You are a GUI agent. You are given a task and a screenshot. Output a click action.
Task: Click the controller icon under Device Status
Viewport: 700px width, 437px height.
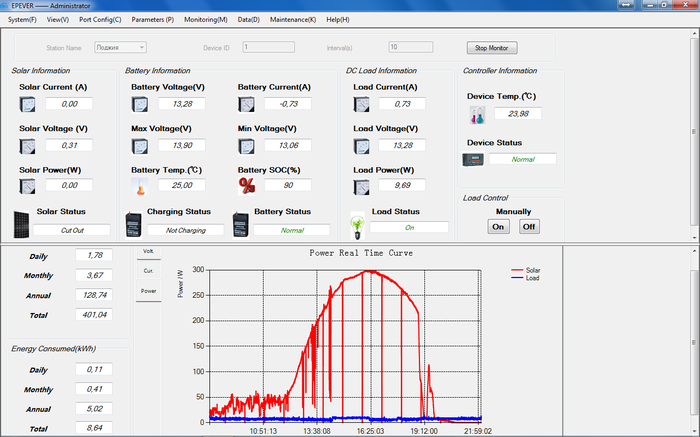coord(471,159)
